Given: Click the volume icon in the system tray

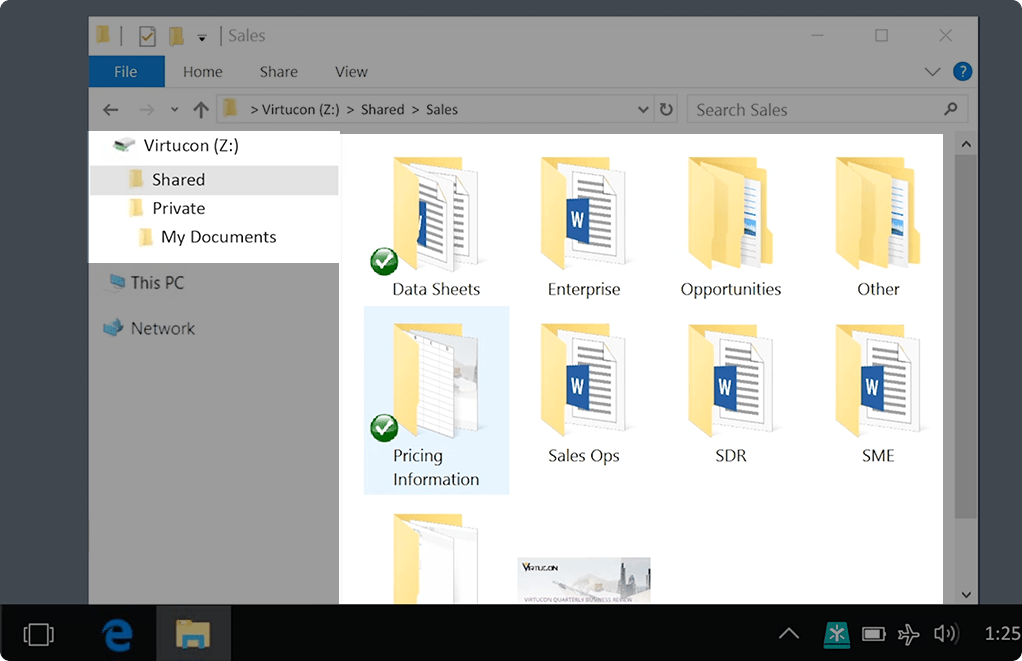Looking at the screenshot, I should click(946, 633).
